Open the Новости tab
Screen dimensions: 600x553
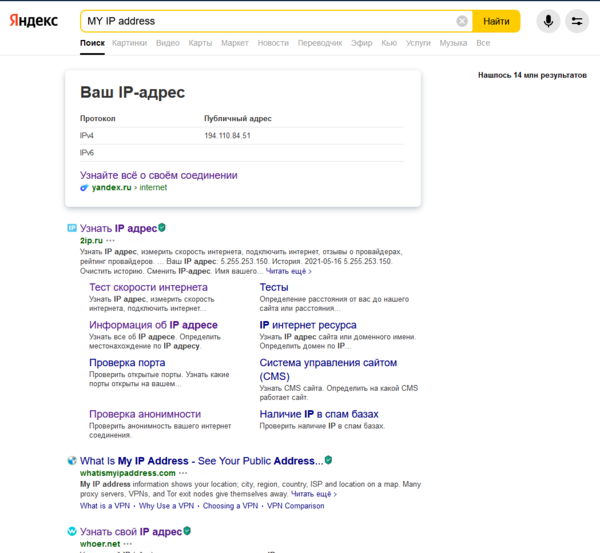click(x=273, y=43)
